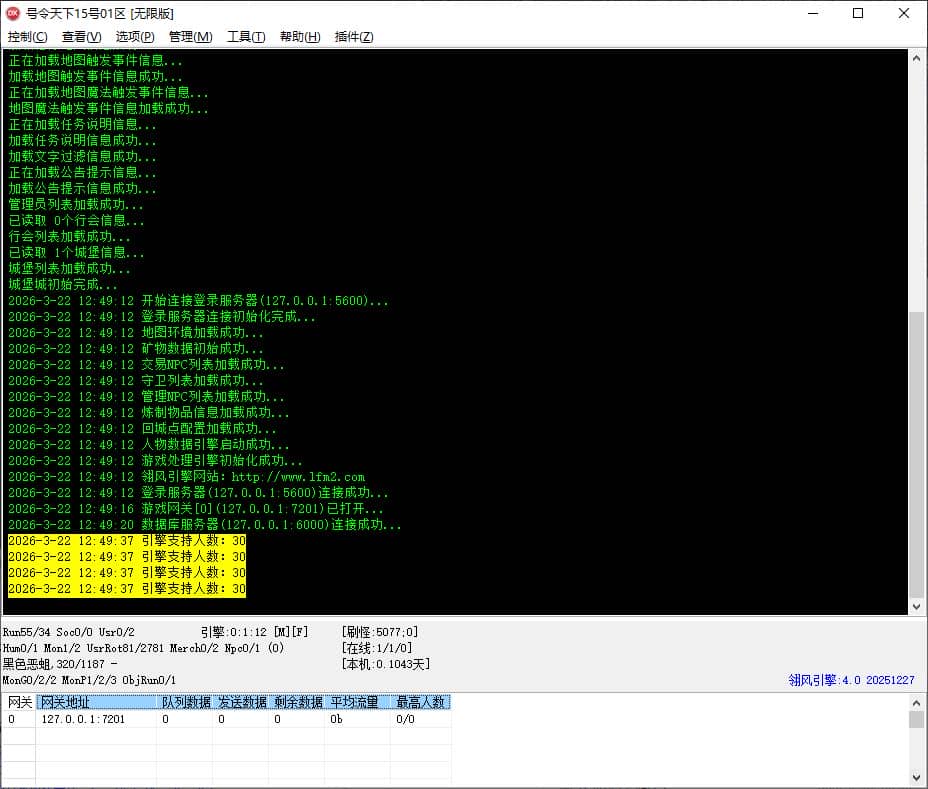Click the 最高人数 column header

[x=421, y=702]
